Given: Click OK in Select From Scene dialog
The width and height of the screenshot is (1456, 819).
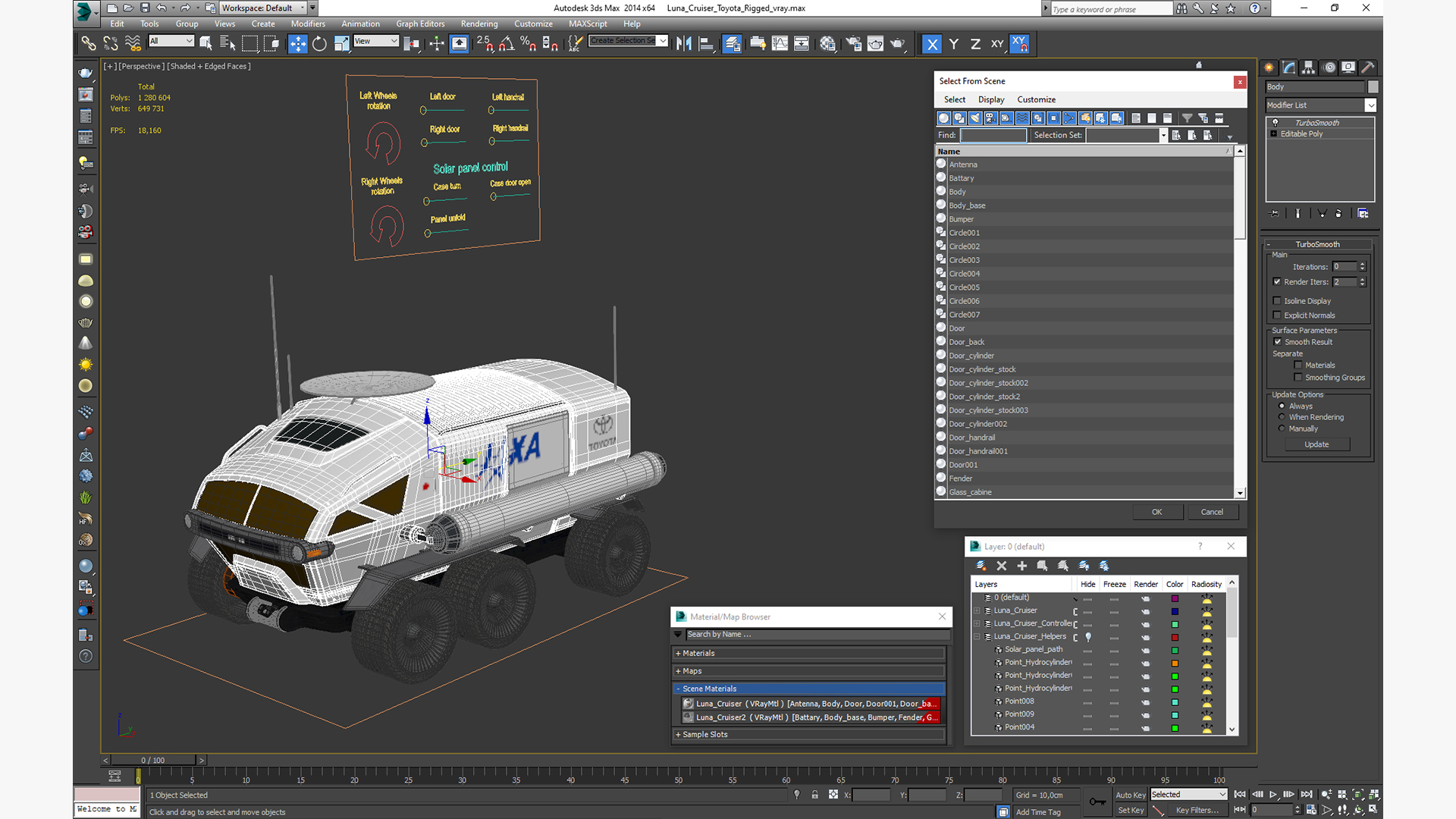Looking at the screenshot, I should point(1156,512).
